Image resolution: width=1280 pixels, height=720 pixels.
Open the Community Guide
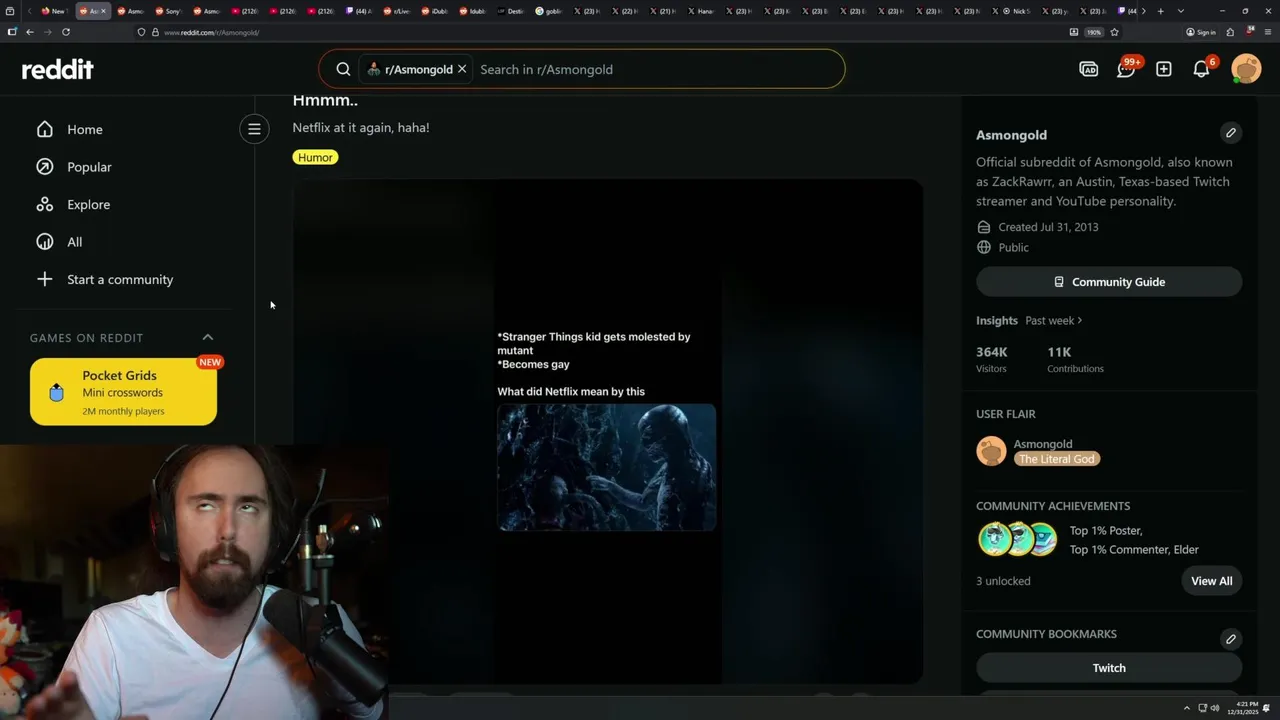tap(1109, 282)
